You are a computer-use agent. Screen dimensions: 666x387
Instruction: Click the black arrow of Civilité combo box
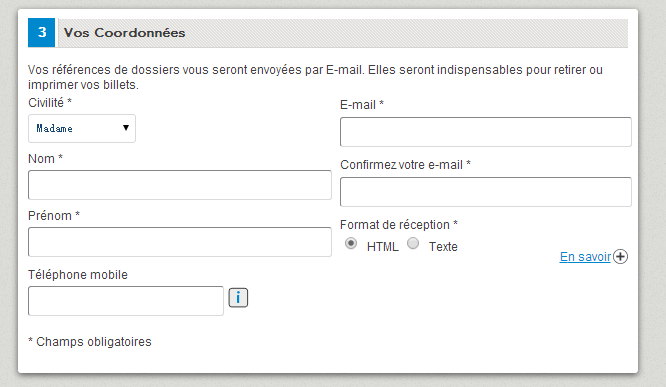pos(126,128)
